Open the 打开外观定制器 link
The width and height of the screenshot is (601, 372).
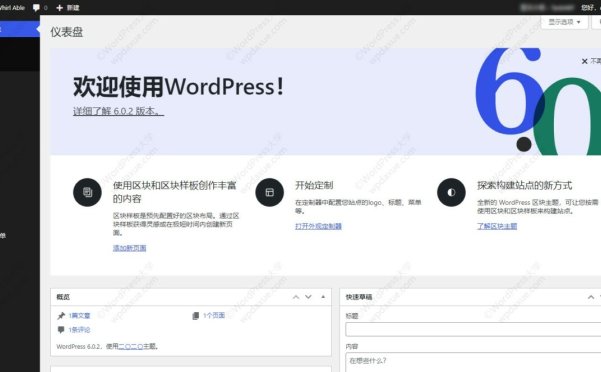tap(318, 226)
